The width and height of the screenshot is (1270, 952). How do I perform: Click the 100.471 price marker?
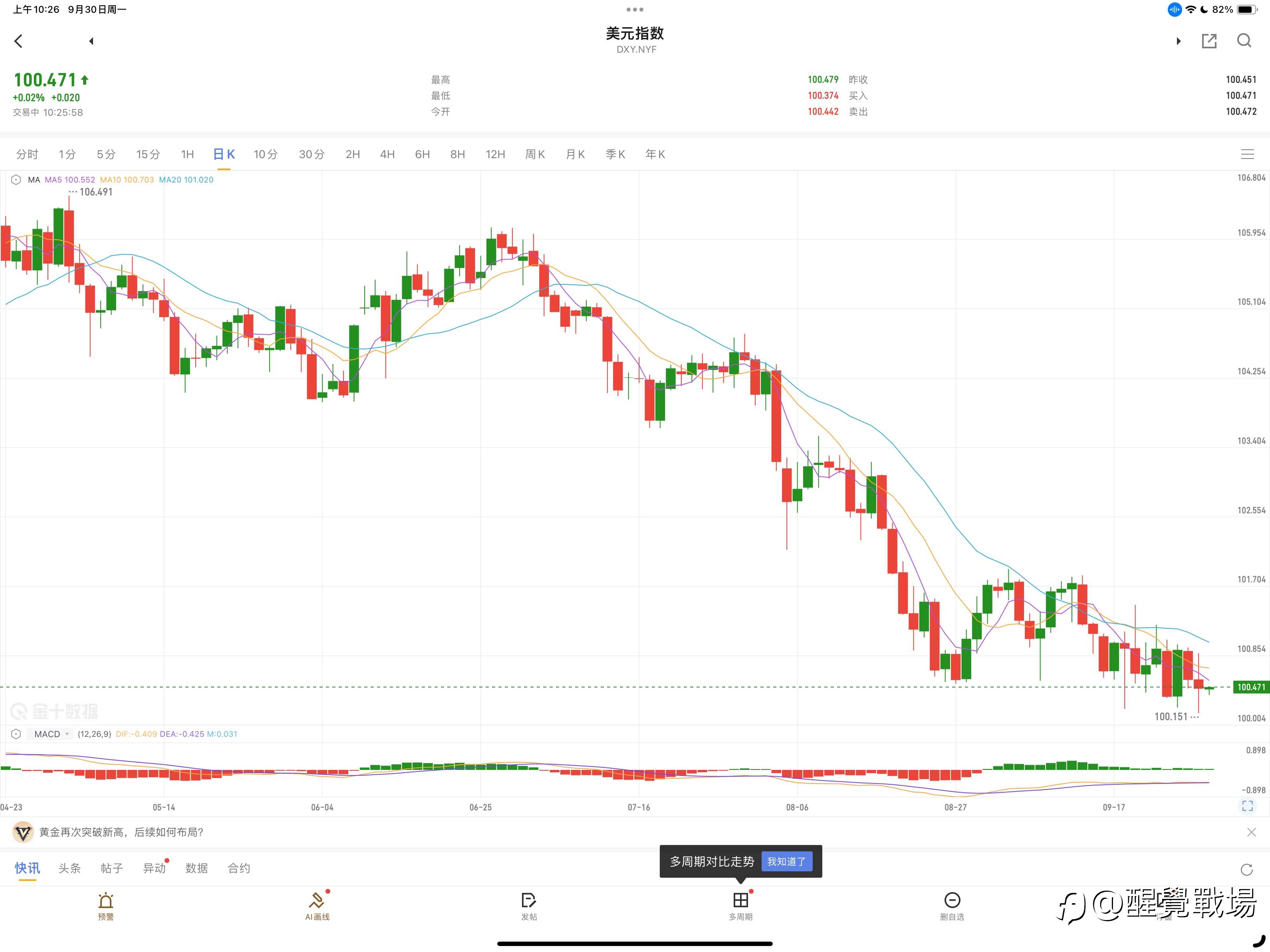point(1251,687)
